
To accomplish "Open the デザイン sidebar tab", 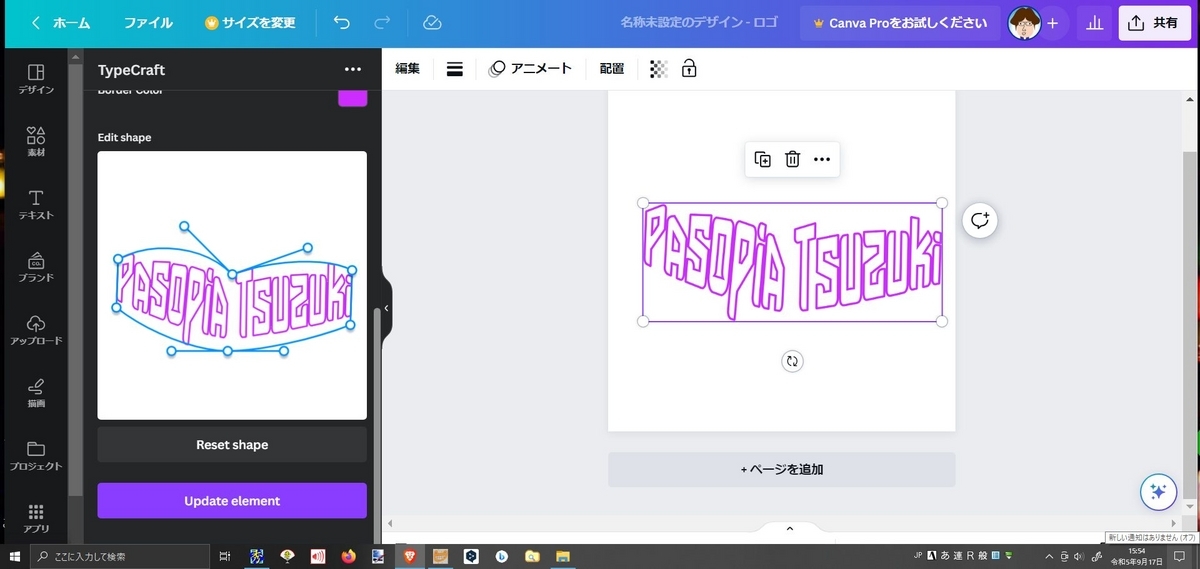I will click(36, 79).
